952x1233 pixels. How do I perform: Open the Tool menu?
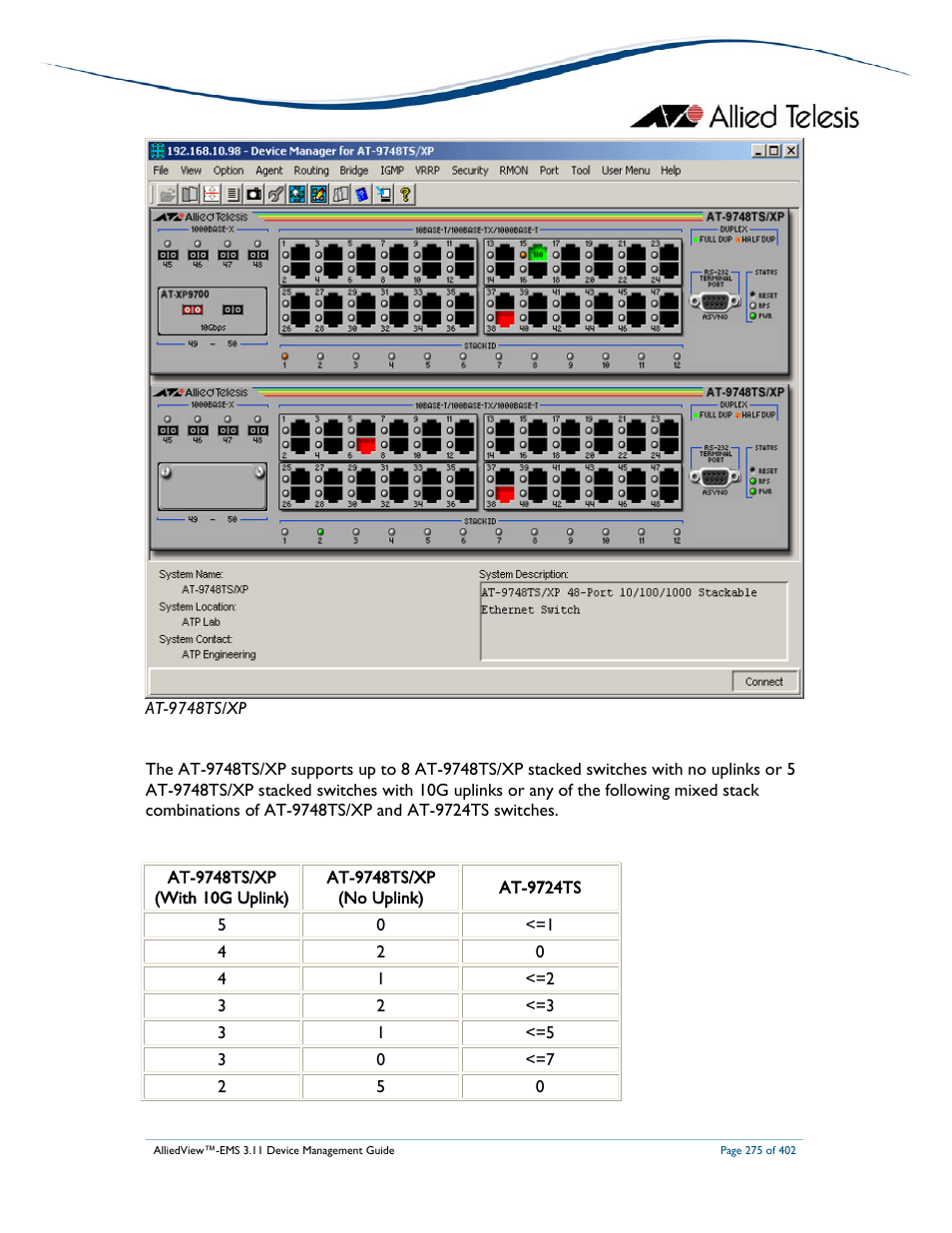click(581, 171)
